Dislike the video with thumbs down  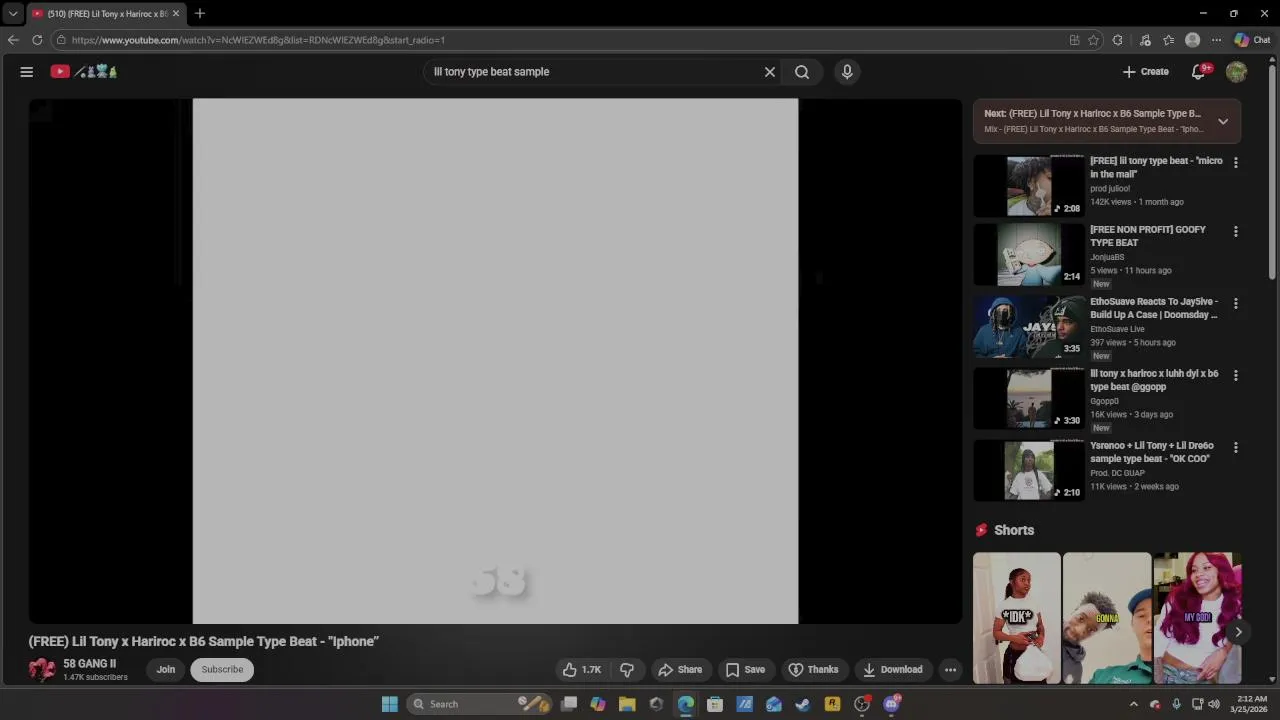click(627, 670)
